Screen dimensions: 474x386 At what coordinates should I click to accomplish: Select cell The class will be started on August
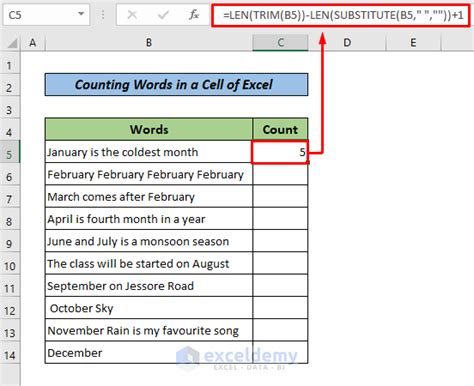(149, 264)
